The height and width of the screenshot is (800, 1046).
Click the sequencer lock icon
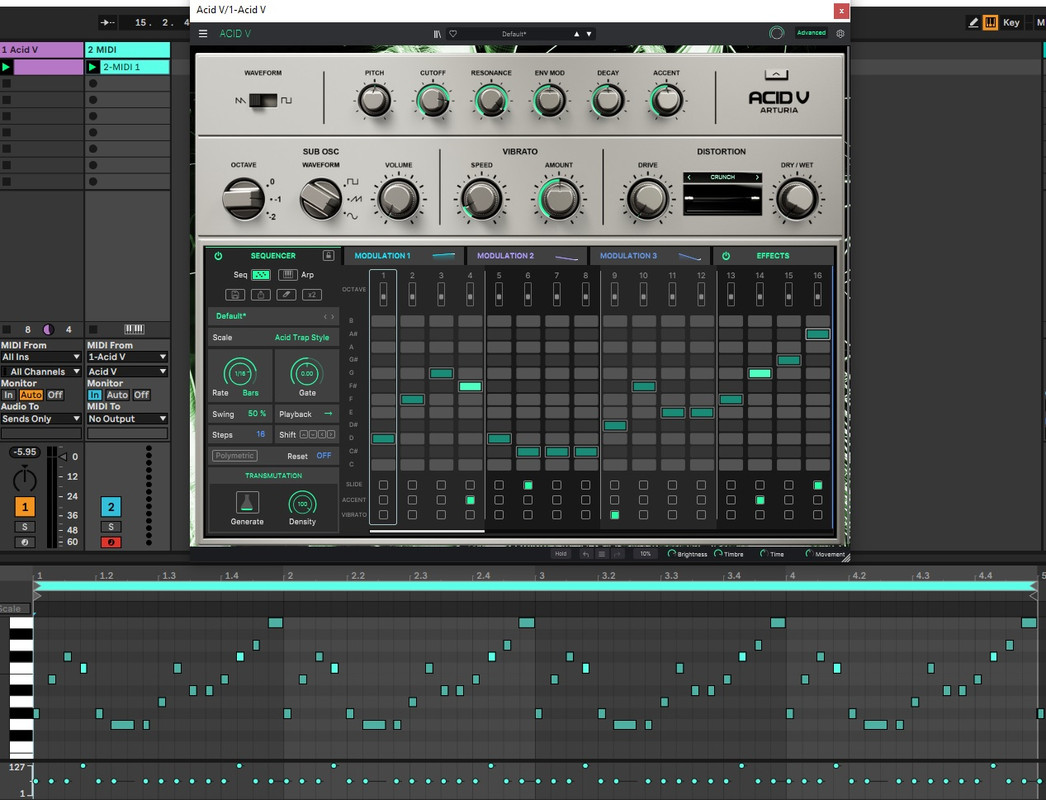tap(328, 256)
